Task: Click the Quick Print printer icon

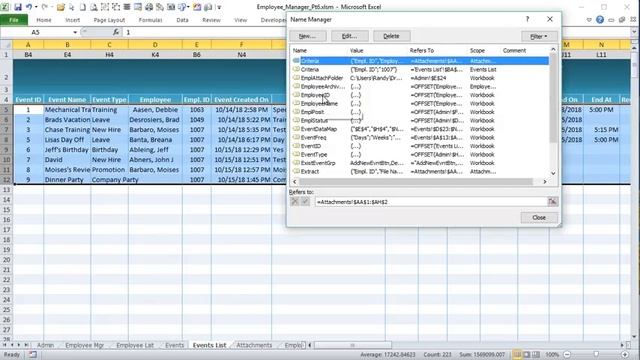Action: point(149,7)
